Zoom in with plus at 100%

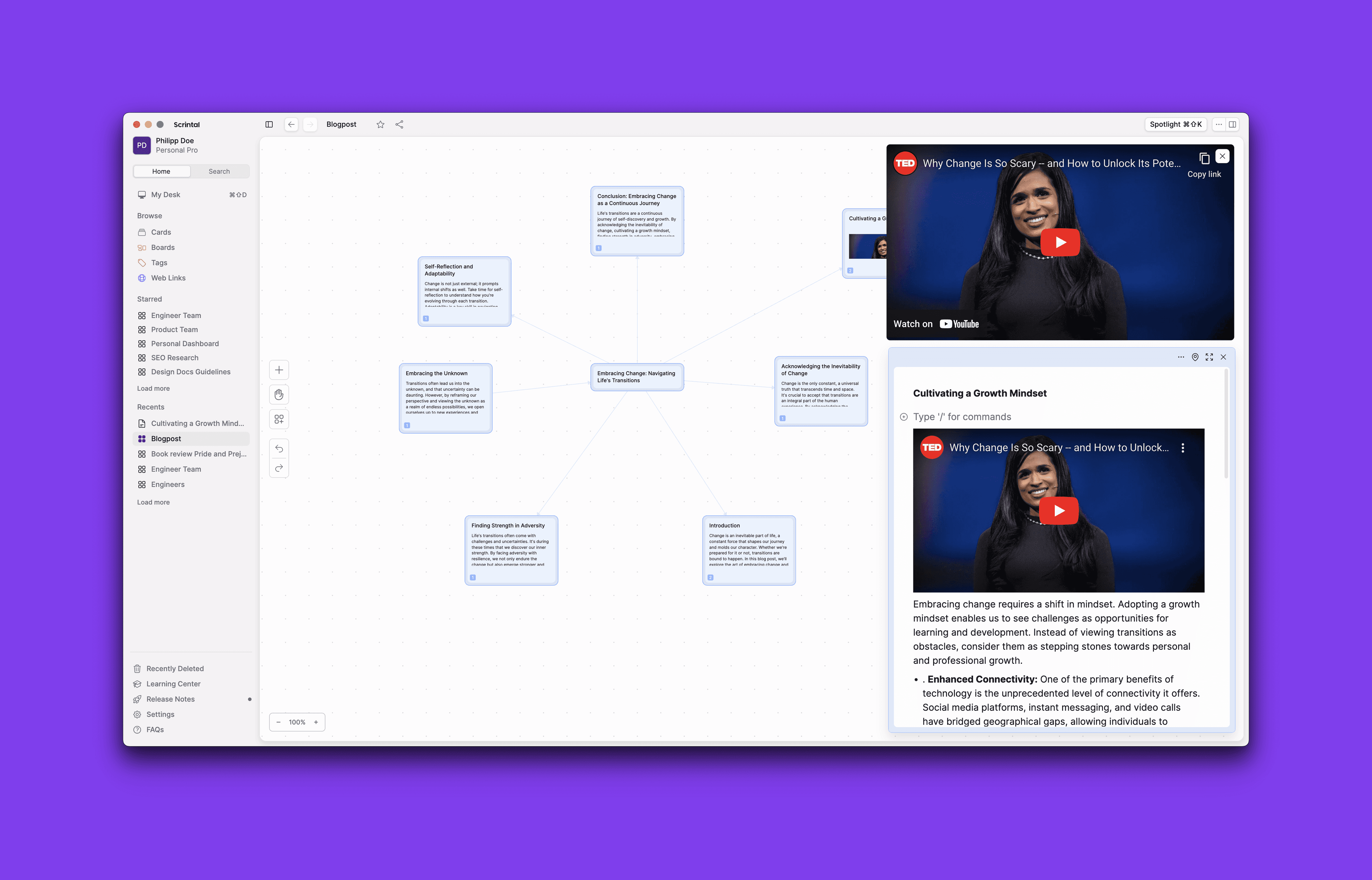[x=316, y=722]
